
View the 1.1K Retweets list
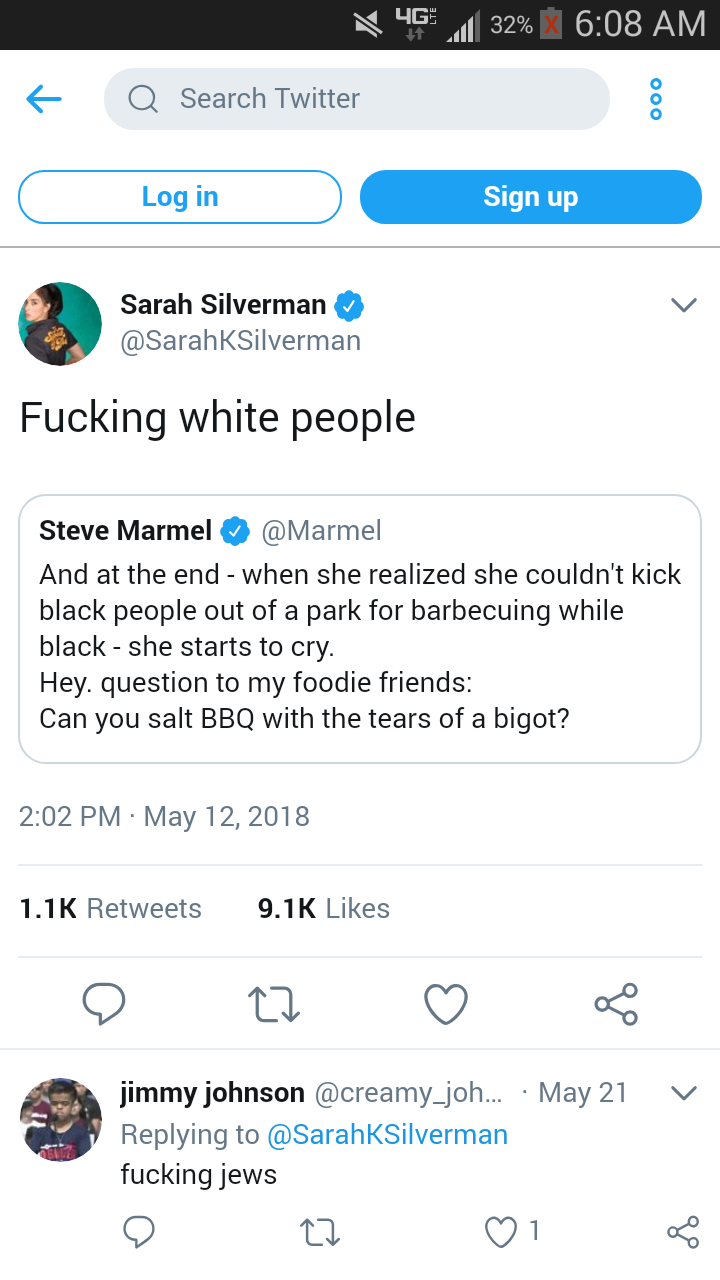coord(111,908)
